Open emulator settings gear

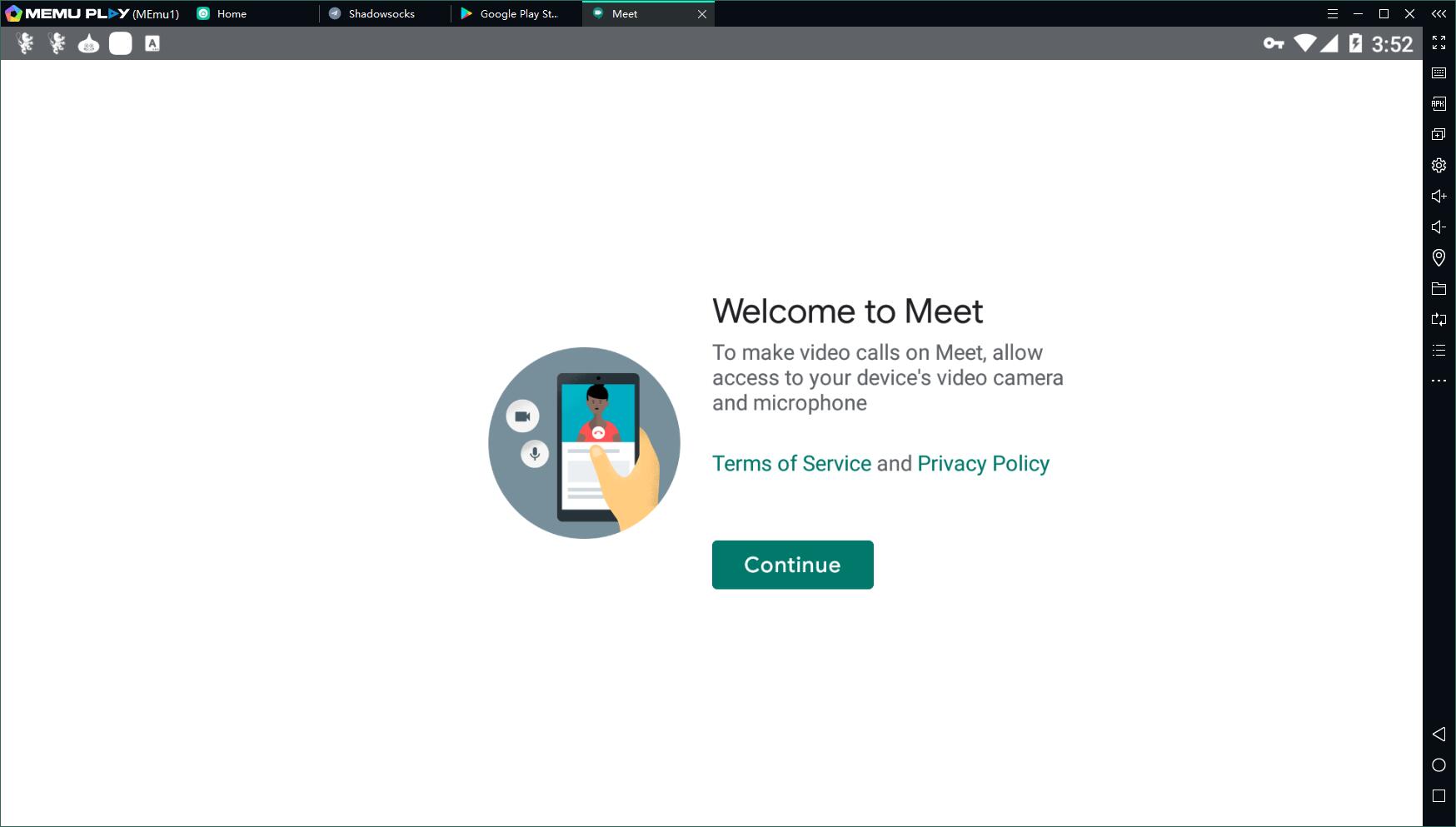pyautogui.click(x=1439, y=166)
